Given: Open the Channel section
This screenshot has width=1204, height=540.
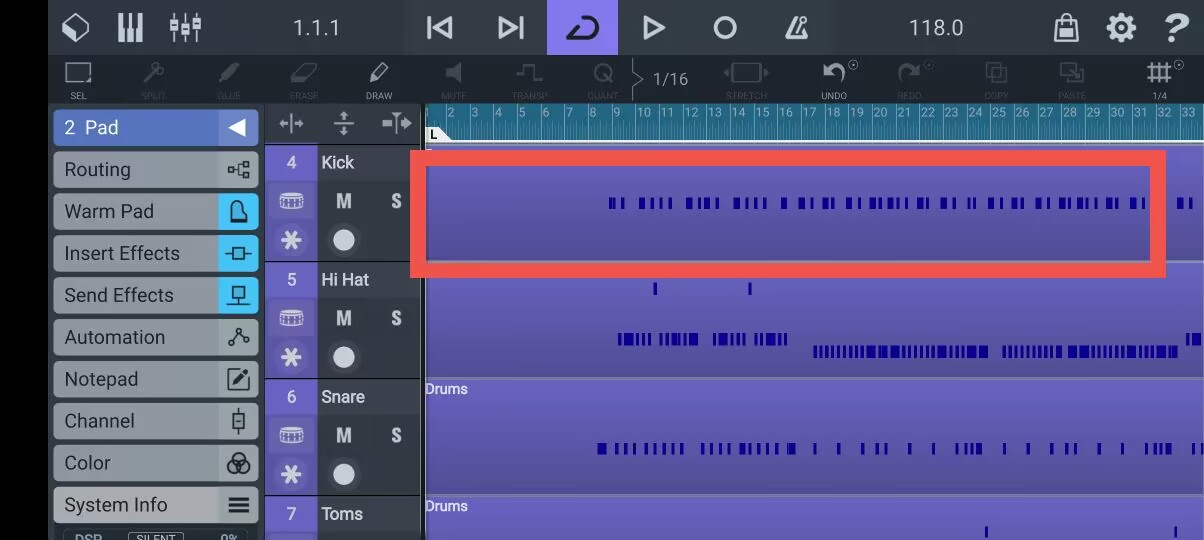Looking at the screenshot, I should 155,422.
